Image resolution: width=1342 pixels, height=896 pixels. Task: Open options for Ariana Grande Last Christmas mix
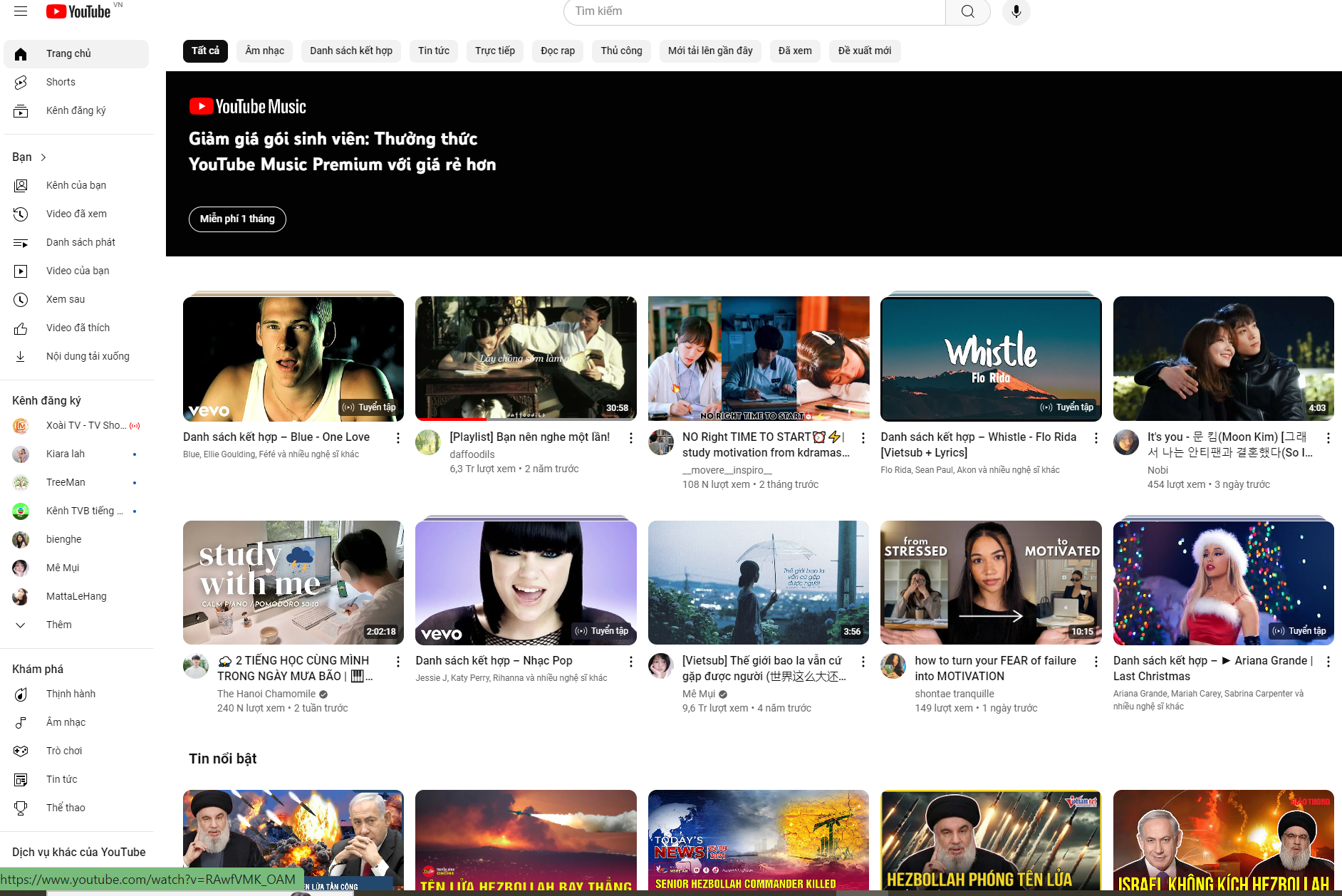pyautogui.click(x=1328, y=662)
